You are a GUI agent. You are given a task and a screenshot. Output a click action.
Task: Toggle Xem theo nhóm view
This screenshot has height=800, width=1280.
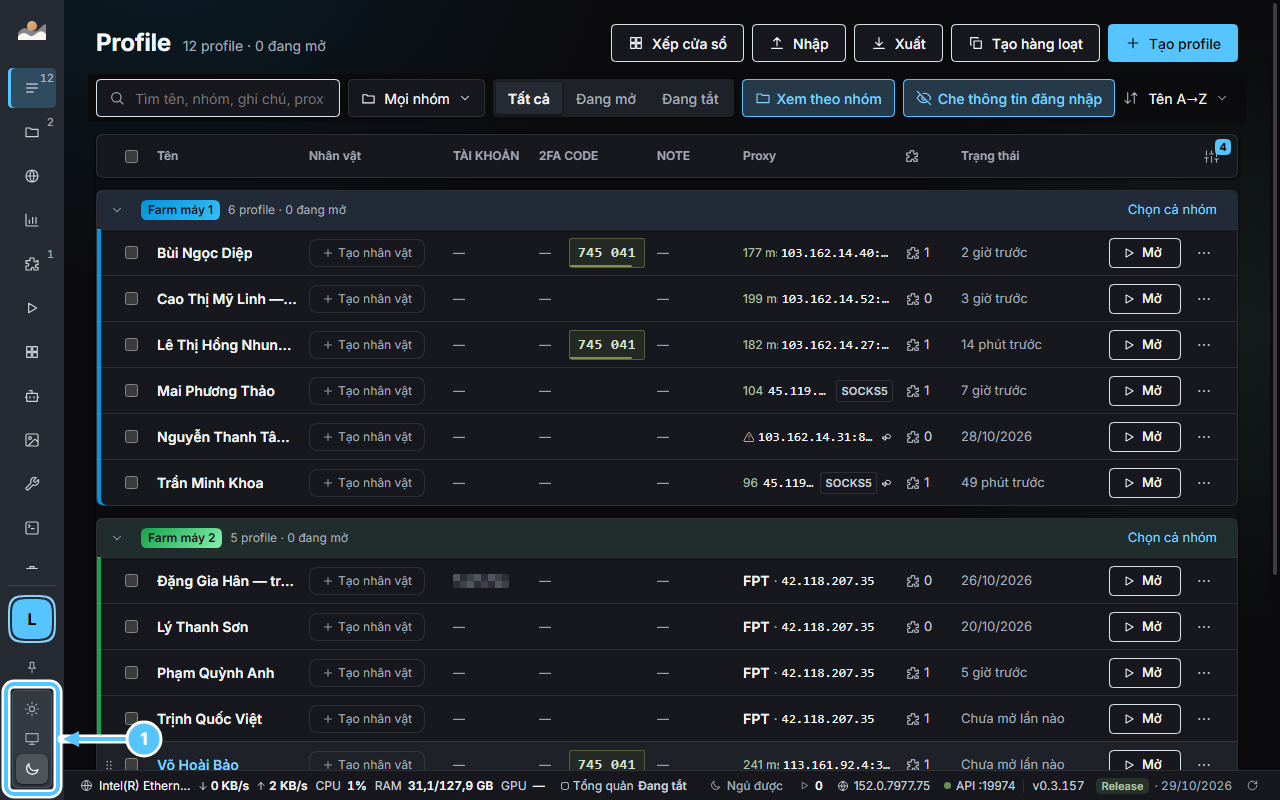pos(818,98)
